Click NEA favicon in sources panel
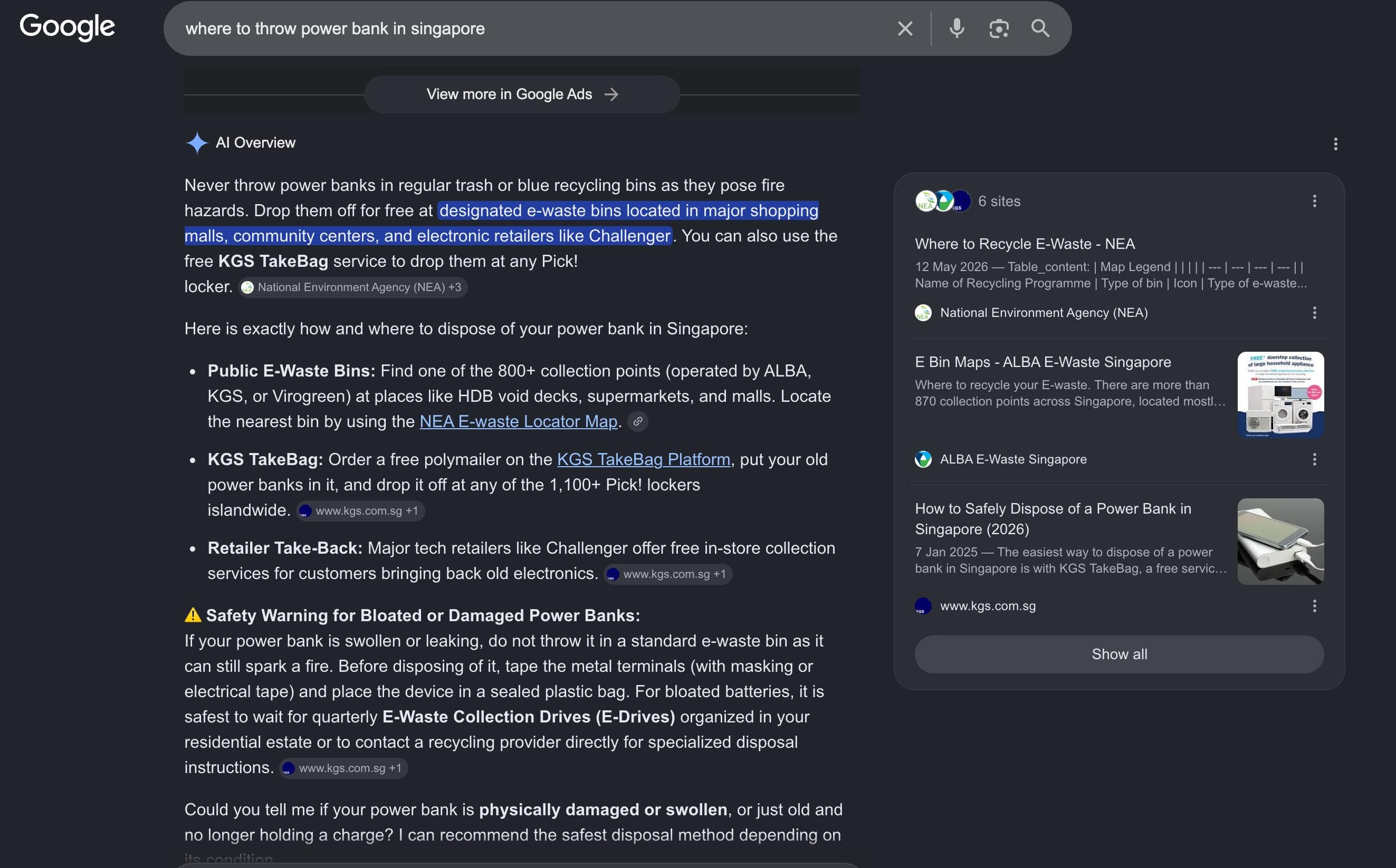The image size is (1396, 868). tap(923, 312)
